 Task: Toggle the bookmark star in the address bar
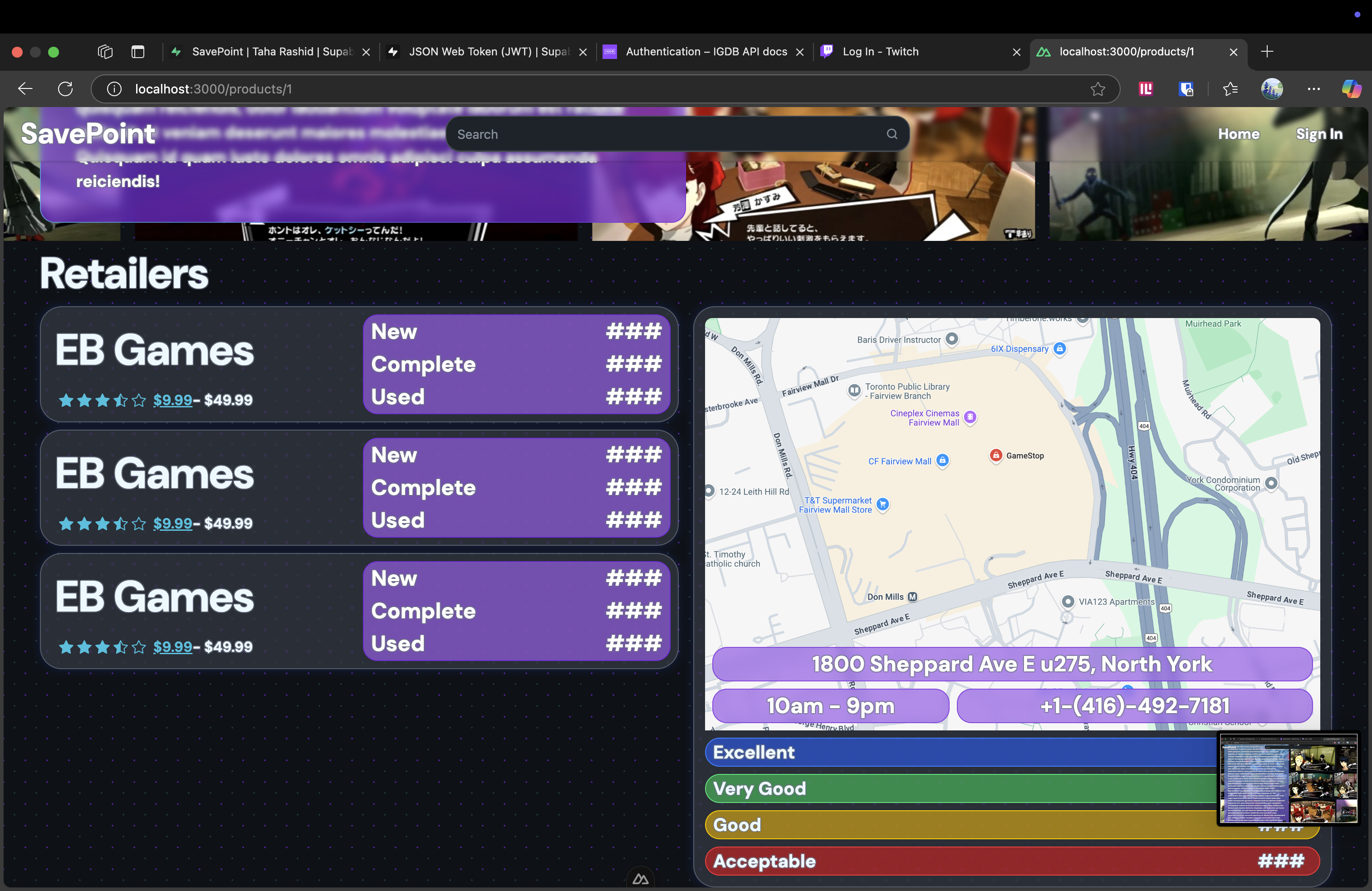click(1097, 89)
